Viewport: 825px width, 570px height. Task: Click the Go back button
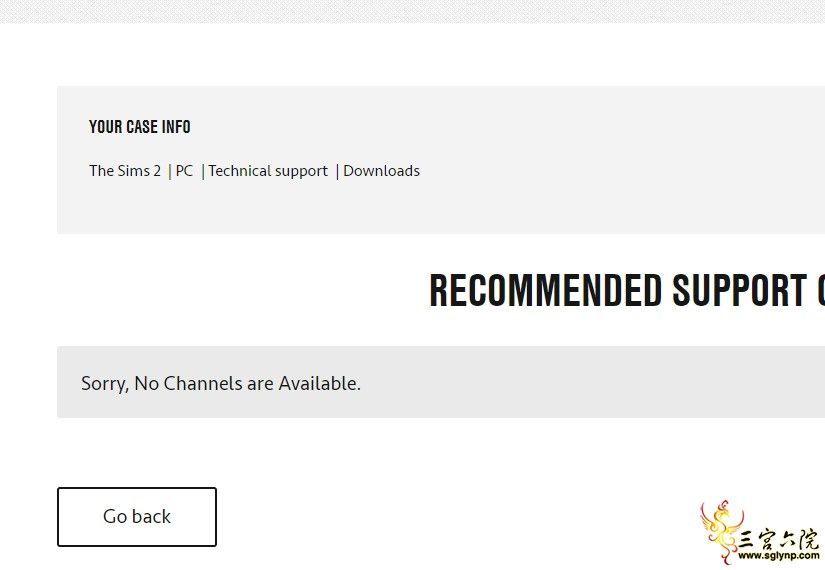coord(137,516)
